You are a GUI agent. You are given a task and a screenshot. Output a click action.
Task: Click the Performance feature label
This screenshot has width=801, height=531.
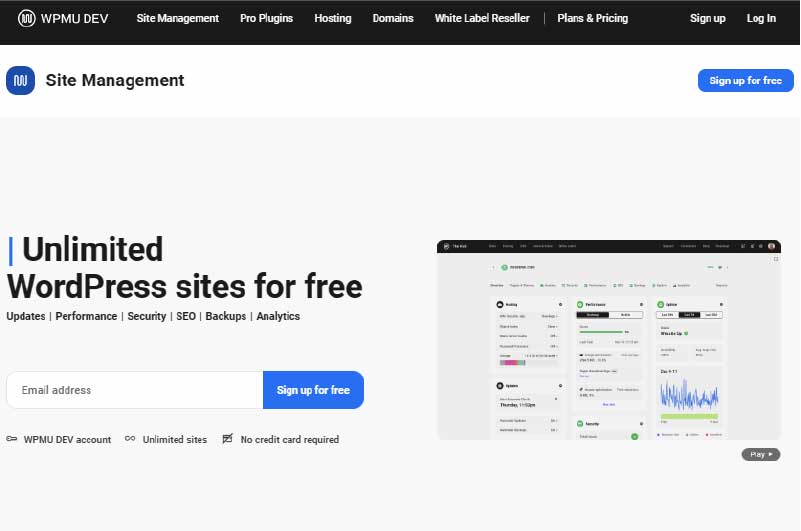pos(86,316)
